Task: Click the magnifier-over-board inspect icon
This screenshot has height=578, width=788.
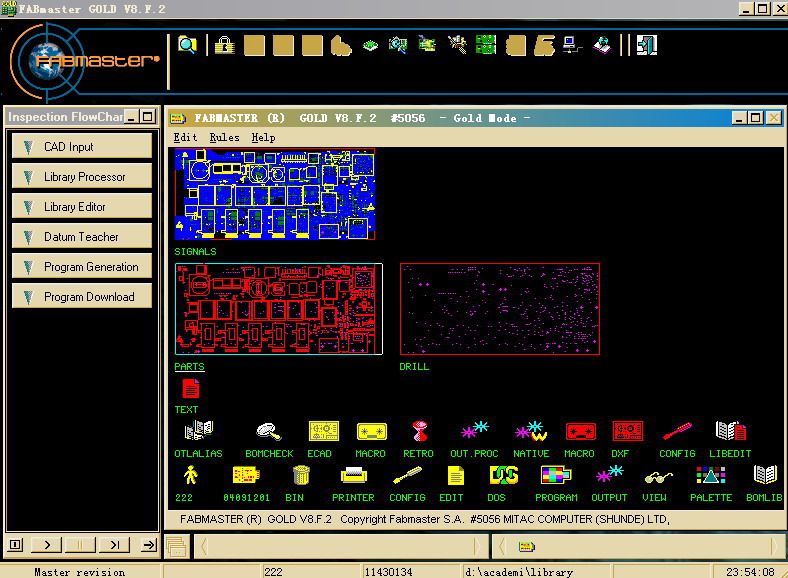Action: click(398, 45)
